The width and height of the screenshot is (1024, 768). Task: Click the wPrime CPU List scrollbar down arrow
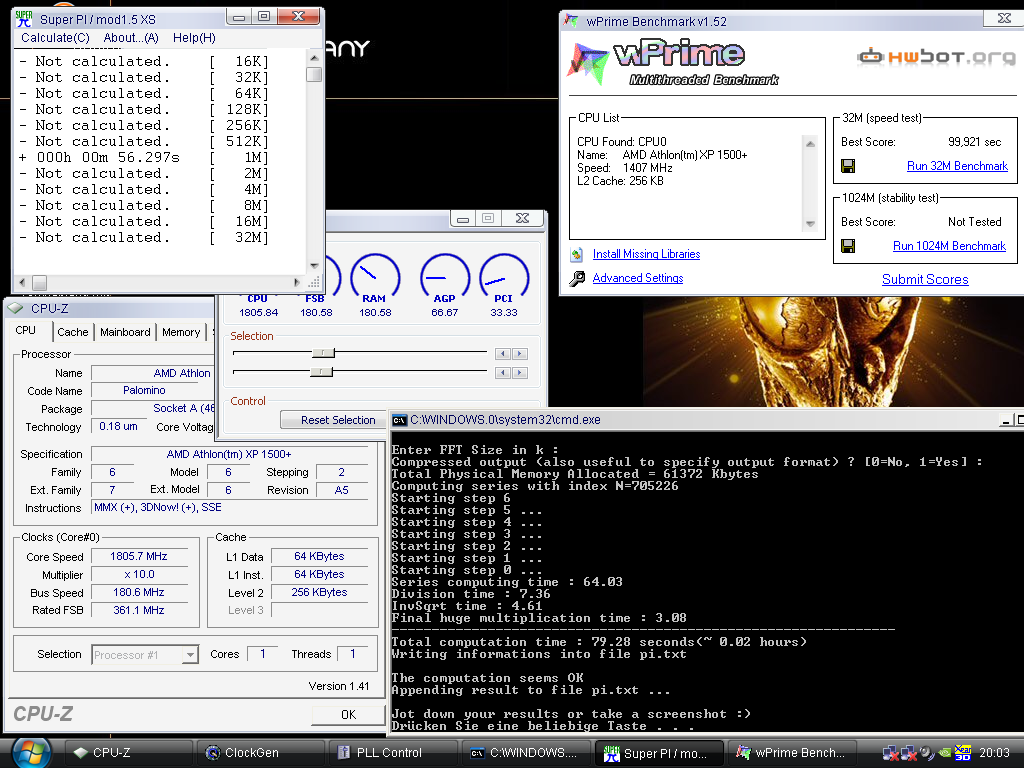pos(810,223)
